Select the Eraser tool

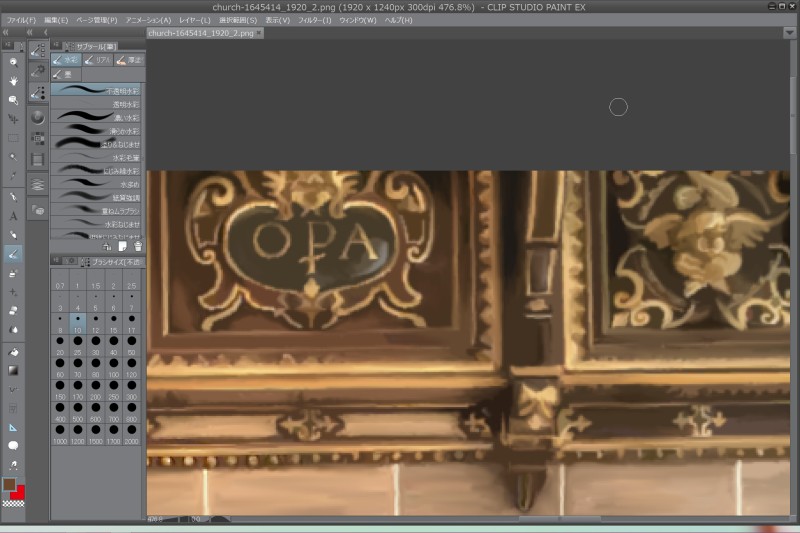click(x=13, y=310)
